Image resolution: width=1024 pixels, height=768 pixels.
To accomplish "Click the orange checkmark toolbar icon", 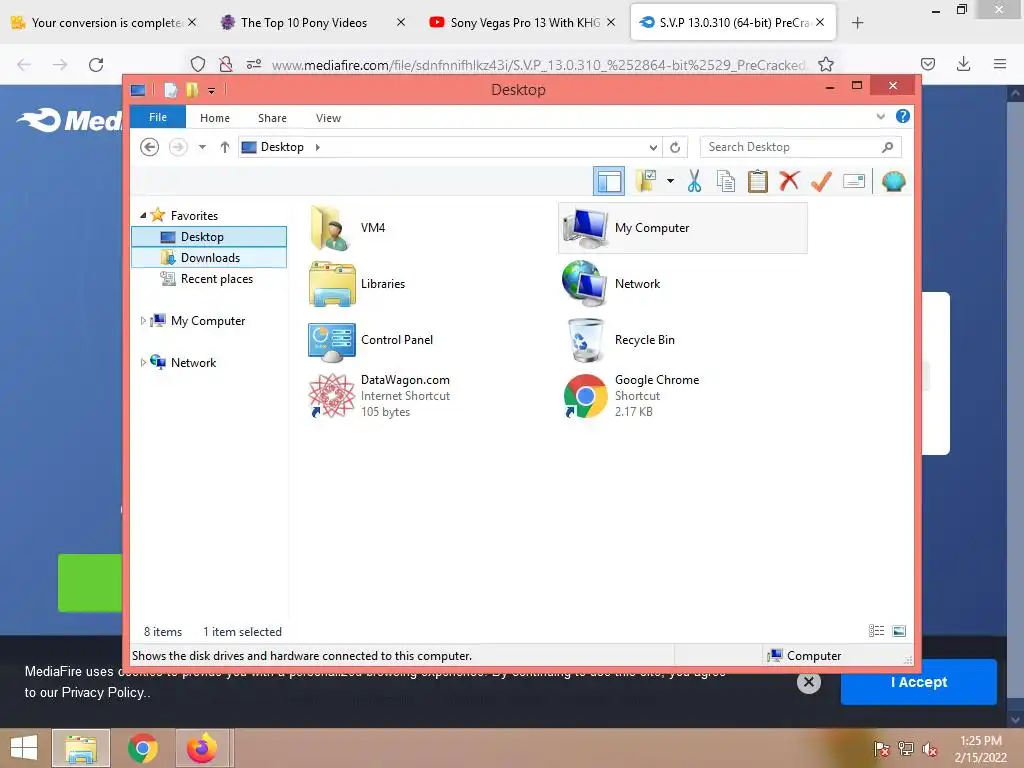I will (821, 181).
